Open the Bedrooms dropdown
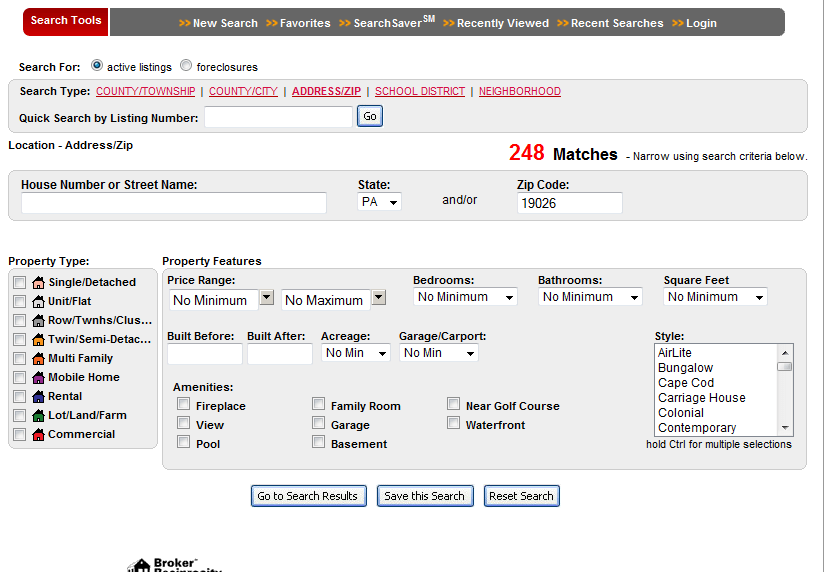The image size is (824, 572). pyautogui.click(x=465, y=297)
